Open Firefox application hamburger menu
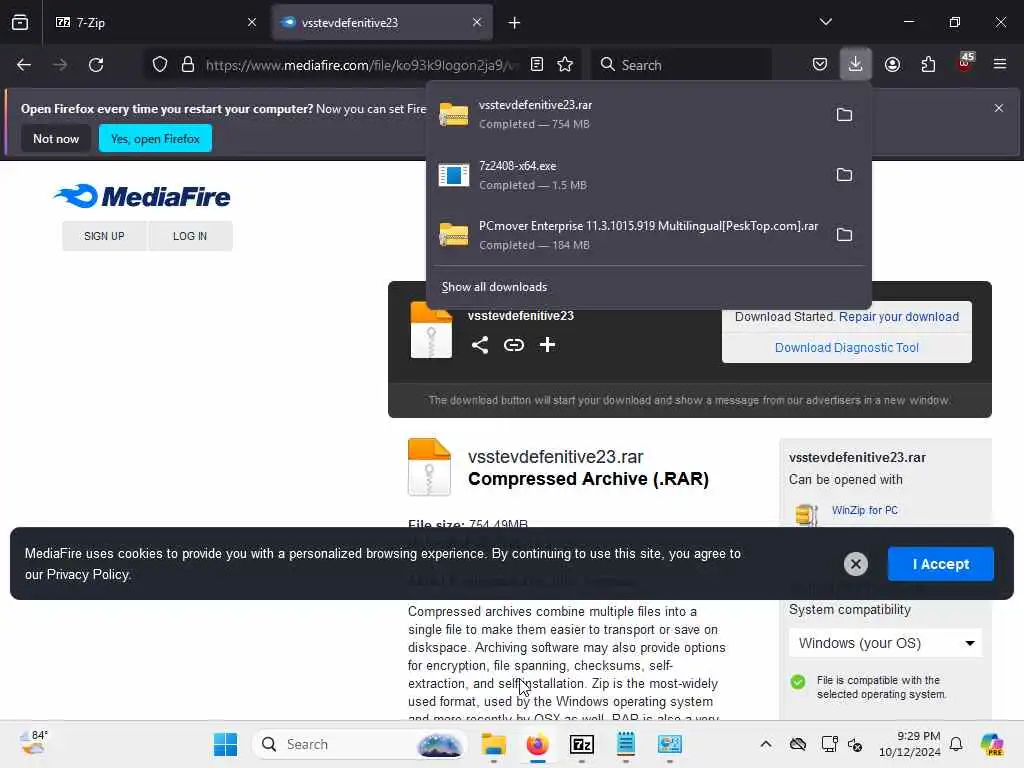 click(x=1000, y=64)
